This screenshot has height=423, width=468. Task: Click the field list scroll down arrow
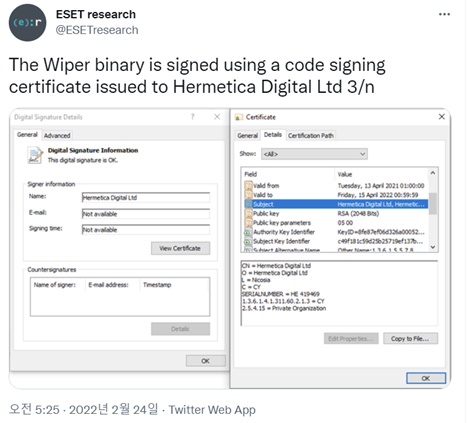click(x=433, y=247)
